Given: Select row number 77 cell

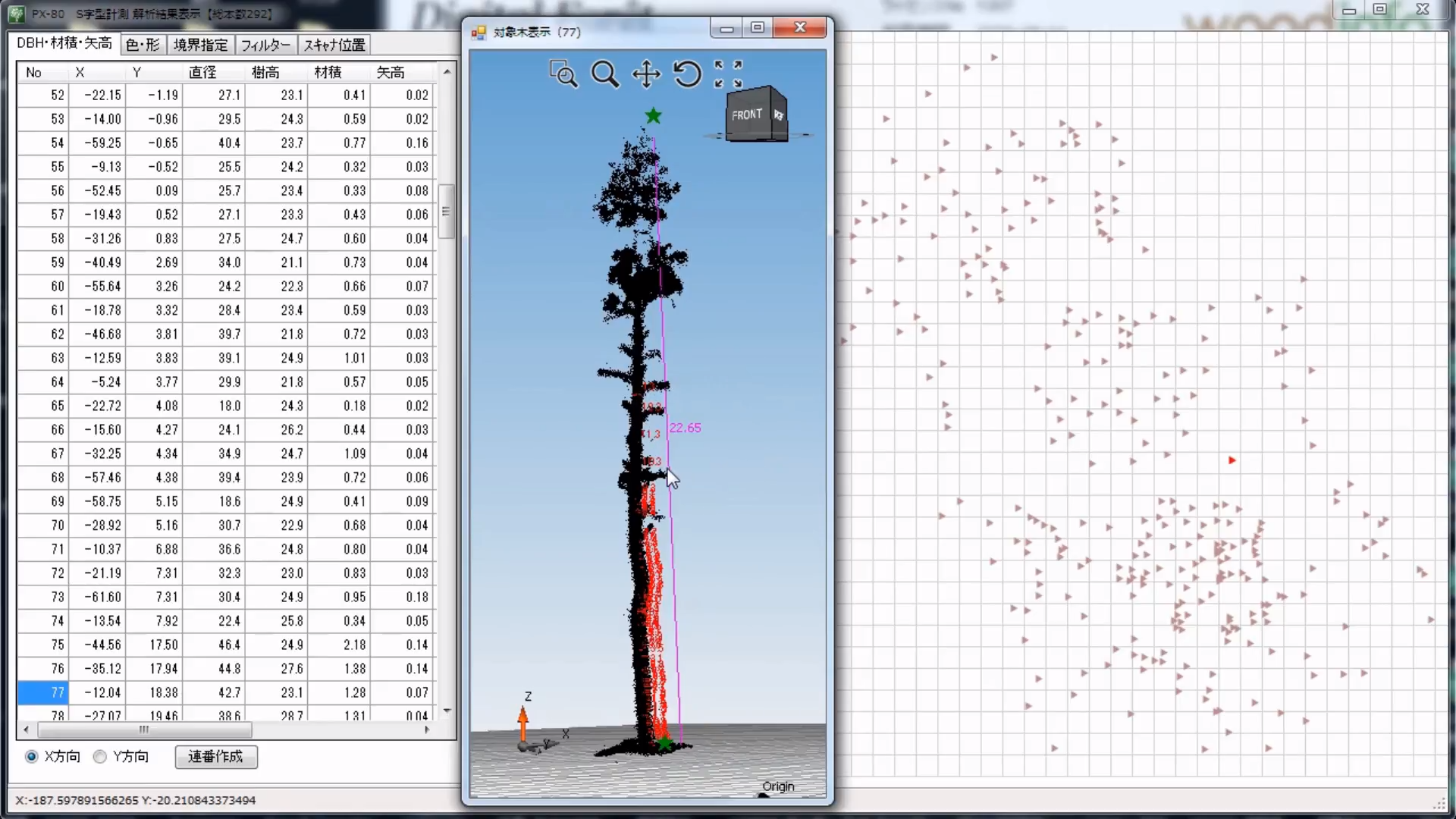Looking at the screenshot, I should pos(43,692).
